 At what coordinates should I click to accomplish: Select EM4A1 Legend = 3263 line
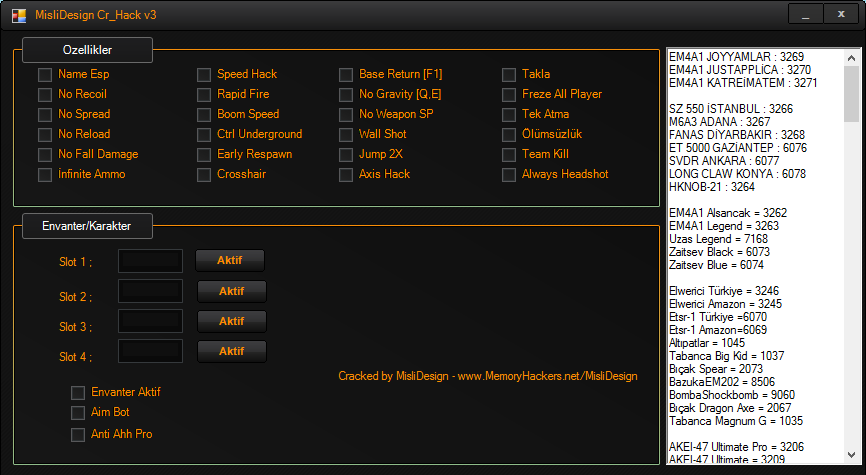pos(724,226)
